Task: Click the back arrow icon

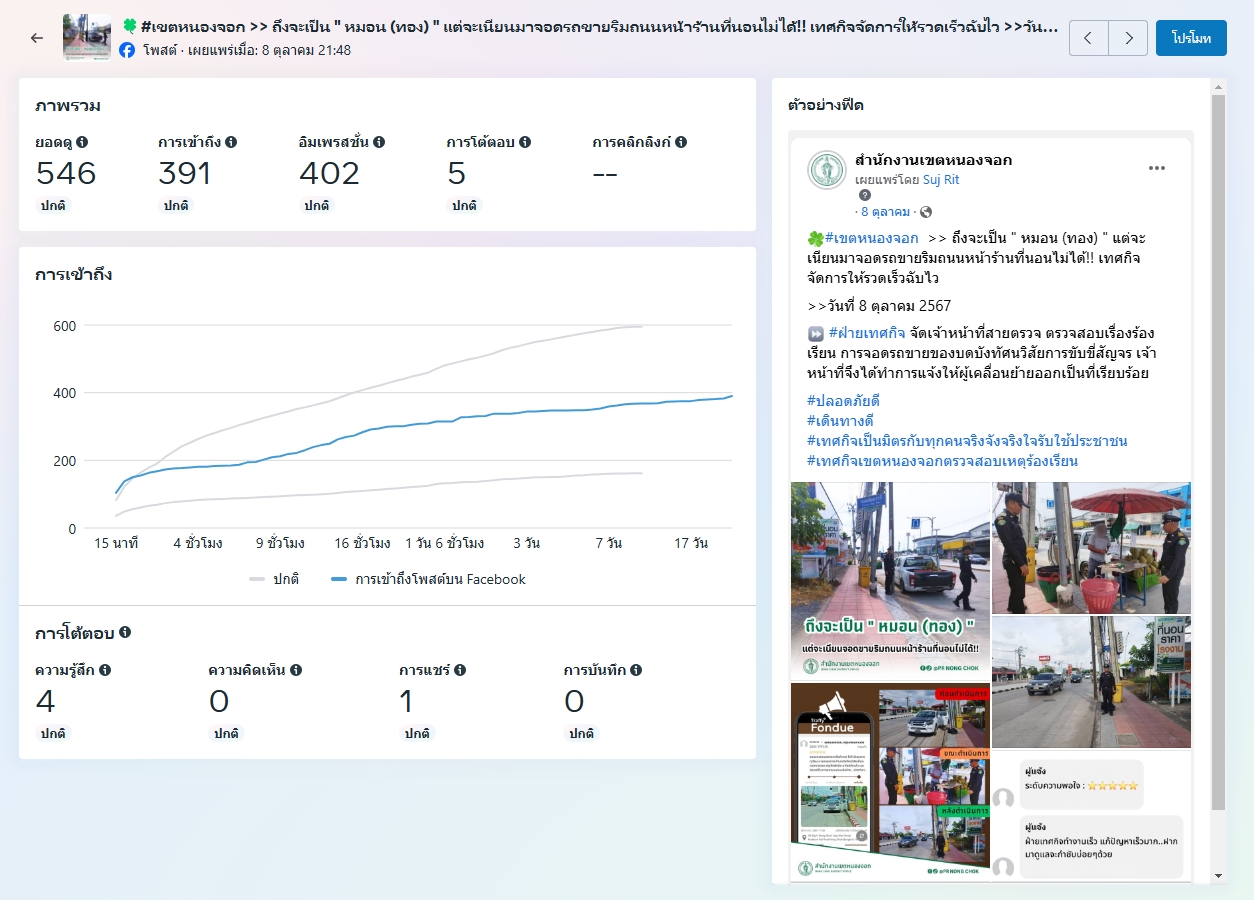Action: [x=37, y=38]
